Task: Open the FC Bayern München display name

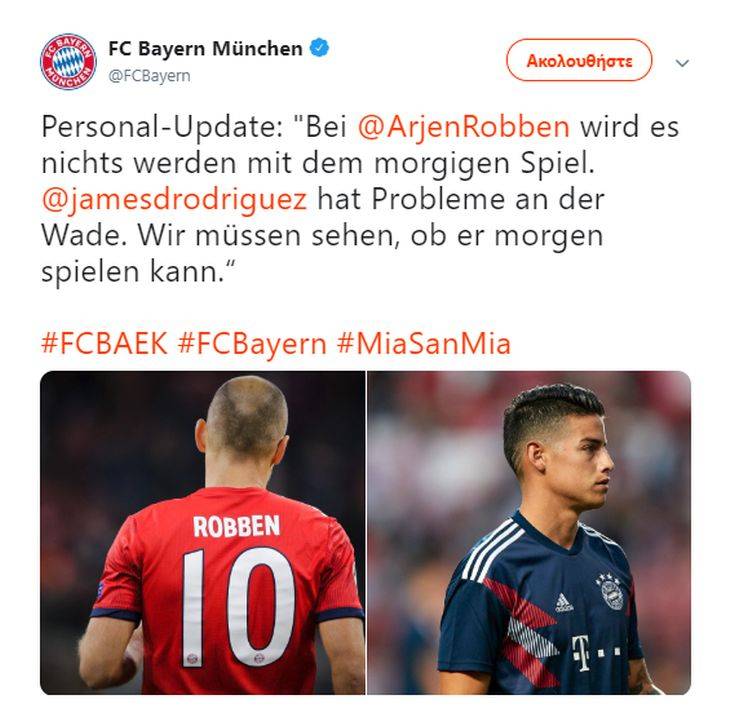Action: (x=205, y=48)
